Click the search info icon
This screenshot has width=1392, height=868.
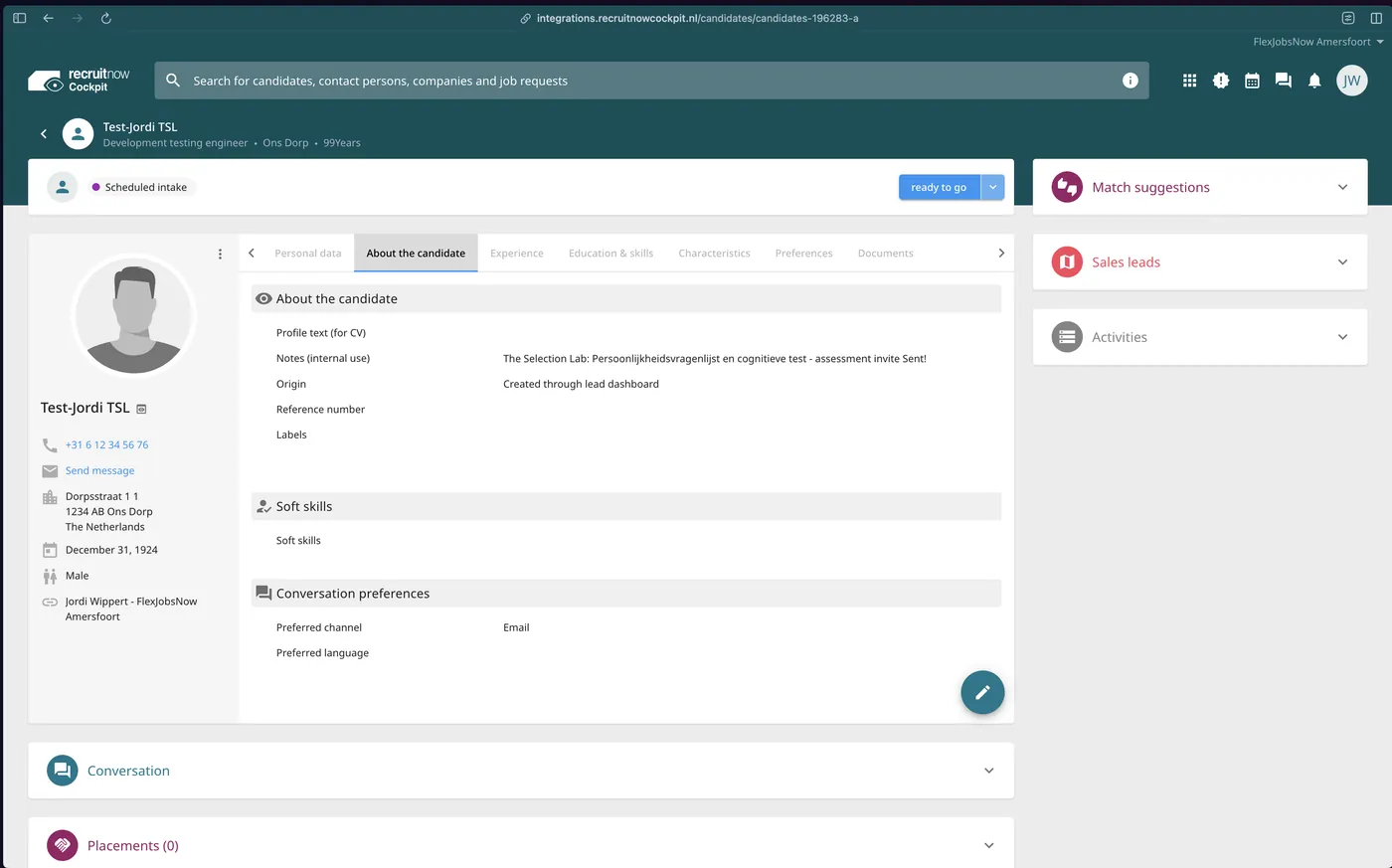click(1131, 81)
